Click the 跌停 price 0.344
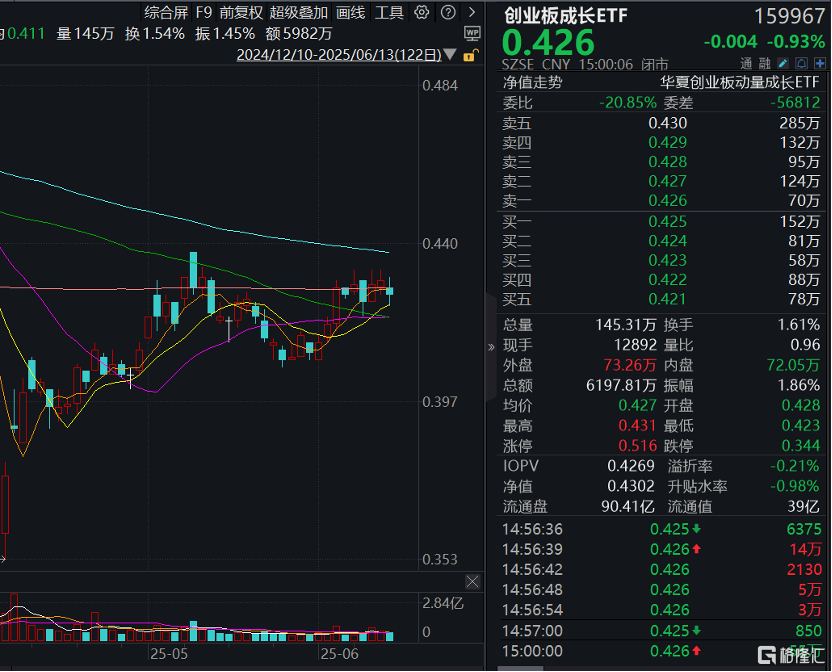832x672 pixels. pyautogui.click(x=801, y=446)
